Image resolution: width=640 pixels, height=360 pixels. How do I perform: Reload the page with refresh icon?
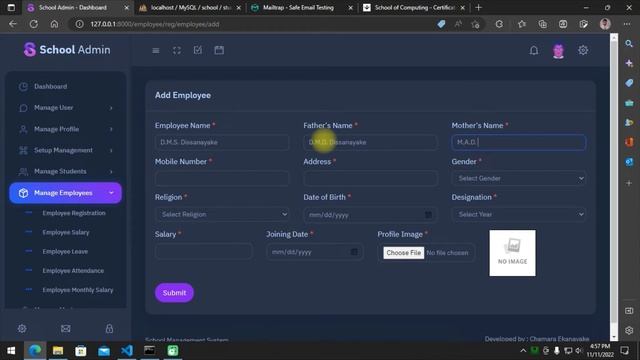click(x=33, y=24)
